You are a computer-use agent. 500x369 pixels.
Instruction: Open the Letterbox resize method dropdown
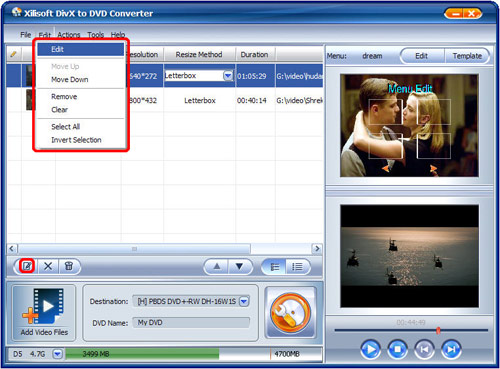coord(228,76)
